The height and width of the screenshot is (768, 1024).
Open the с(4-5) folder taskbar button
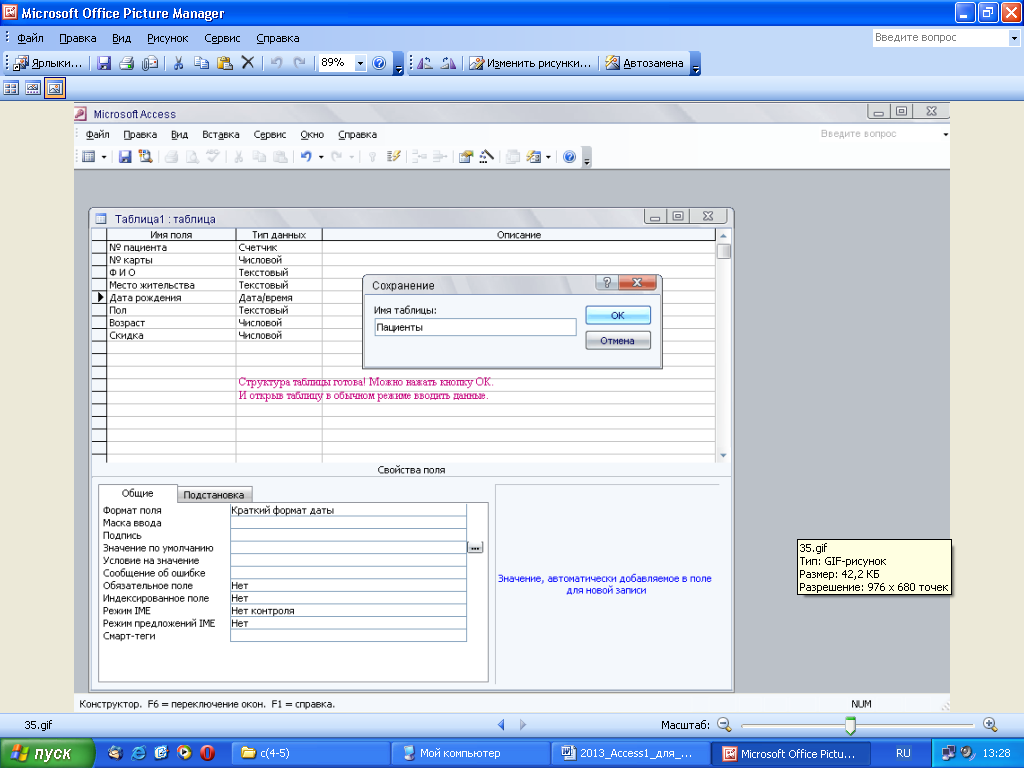click(x=310, y=753)
